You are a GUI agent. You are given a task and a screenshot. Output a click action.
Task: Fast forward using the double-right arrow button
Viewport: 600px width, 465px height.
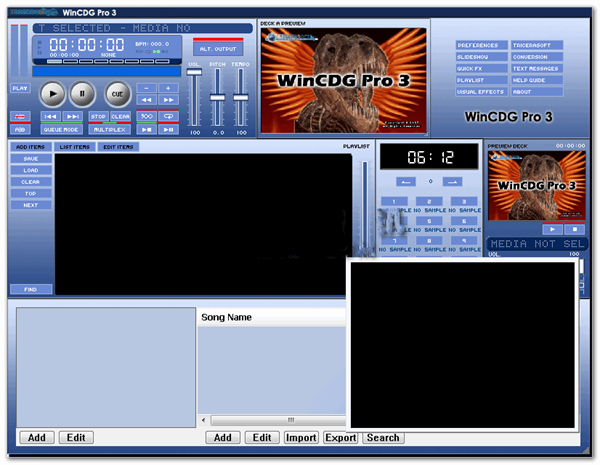168,100
